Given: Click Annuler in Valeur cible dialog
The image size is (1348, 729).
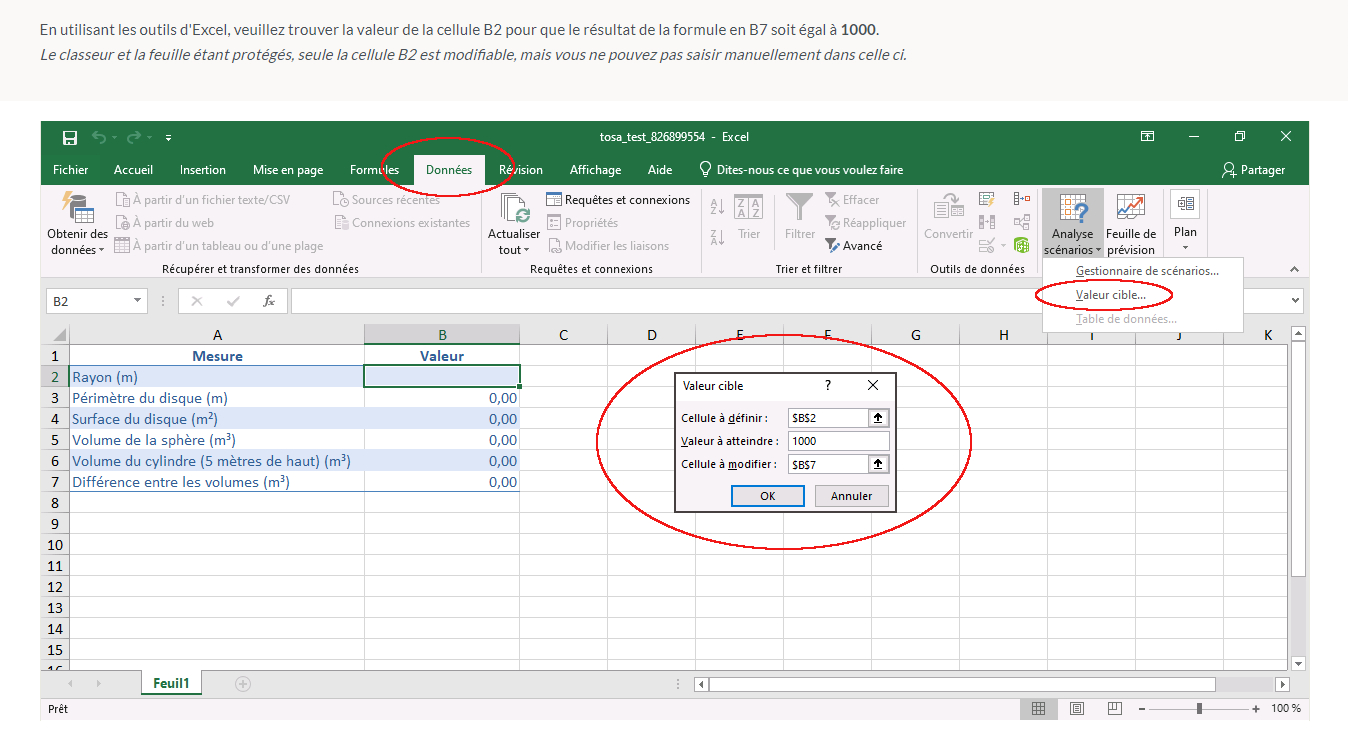Looking at the screenshot, I should pyautogui.click(x=851, y=496).
